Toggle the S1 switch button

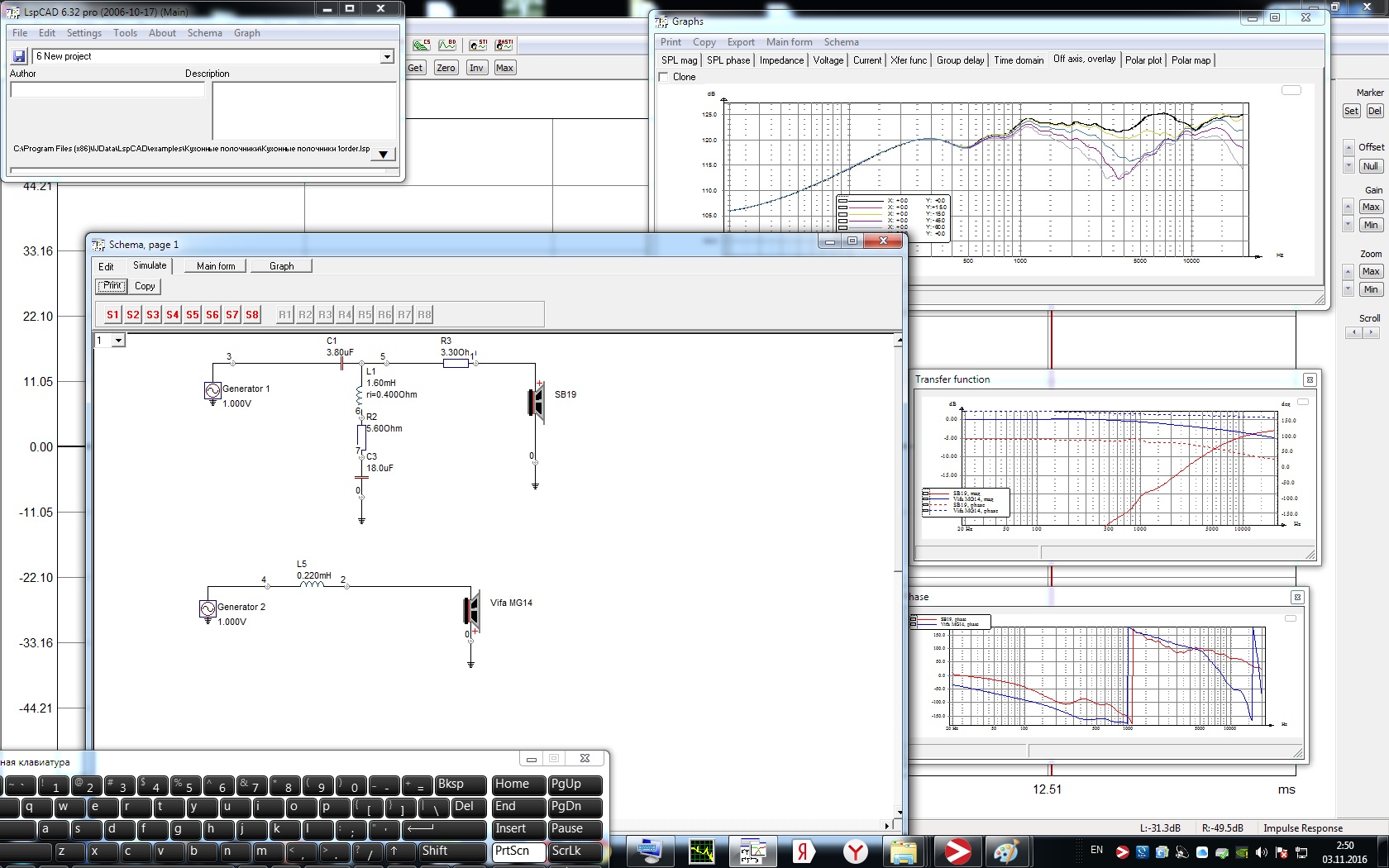tap(112, 315)
